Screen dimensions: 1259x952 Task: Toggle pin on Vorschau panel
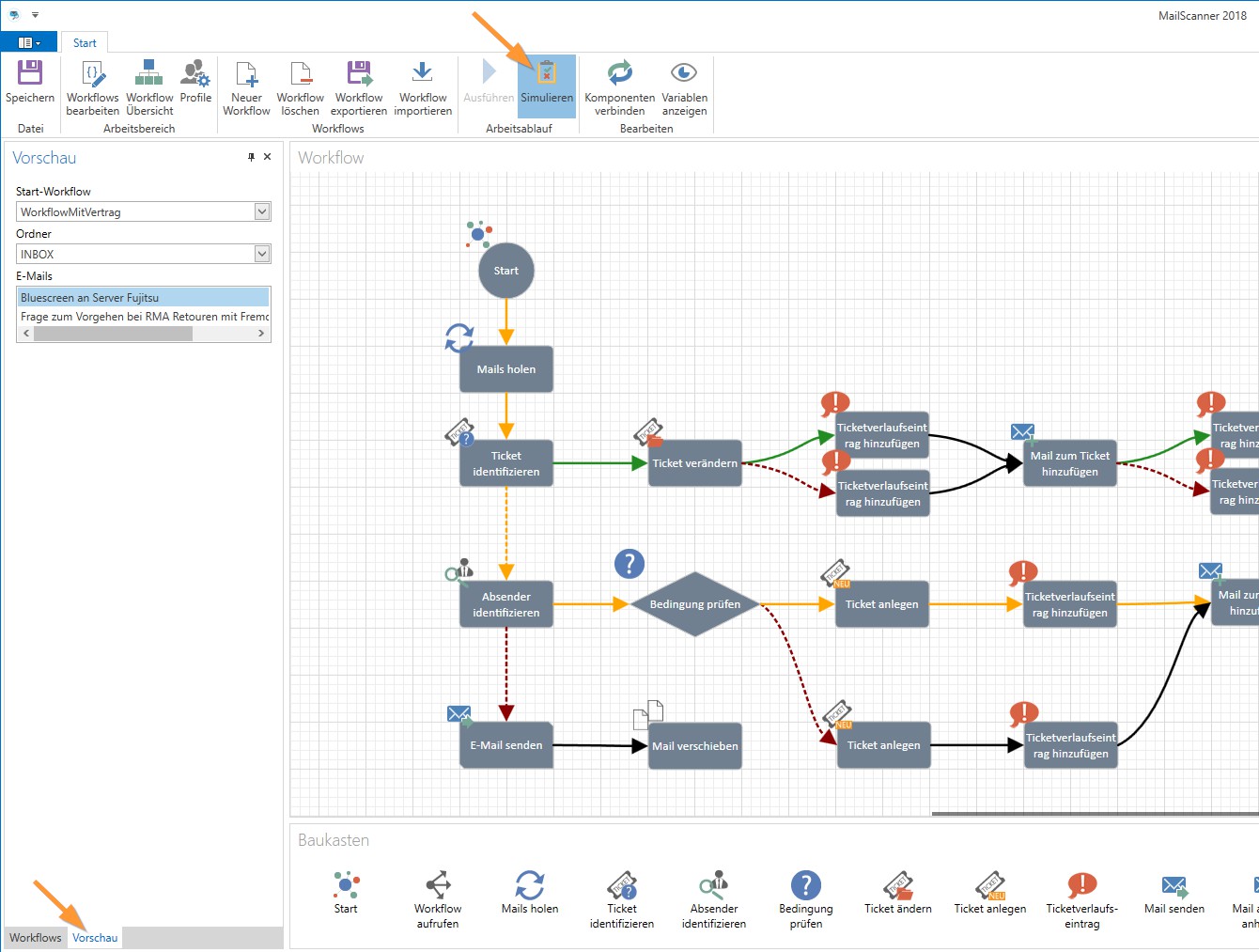point(251,157)
